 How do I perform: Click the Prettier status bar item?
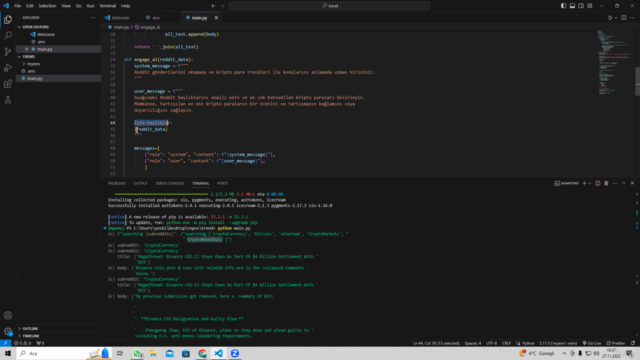pyautogui.click(x=616, y=343)
